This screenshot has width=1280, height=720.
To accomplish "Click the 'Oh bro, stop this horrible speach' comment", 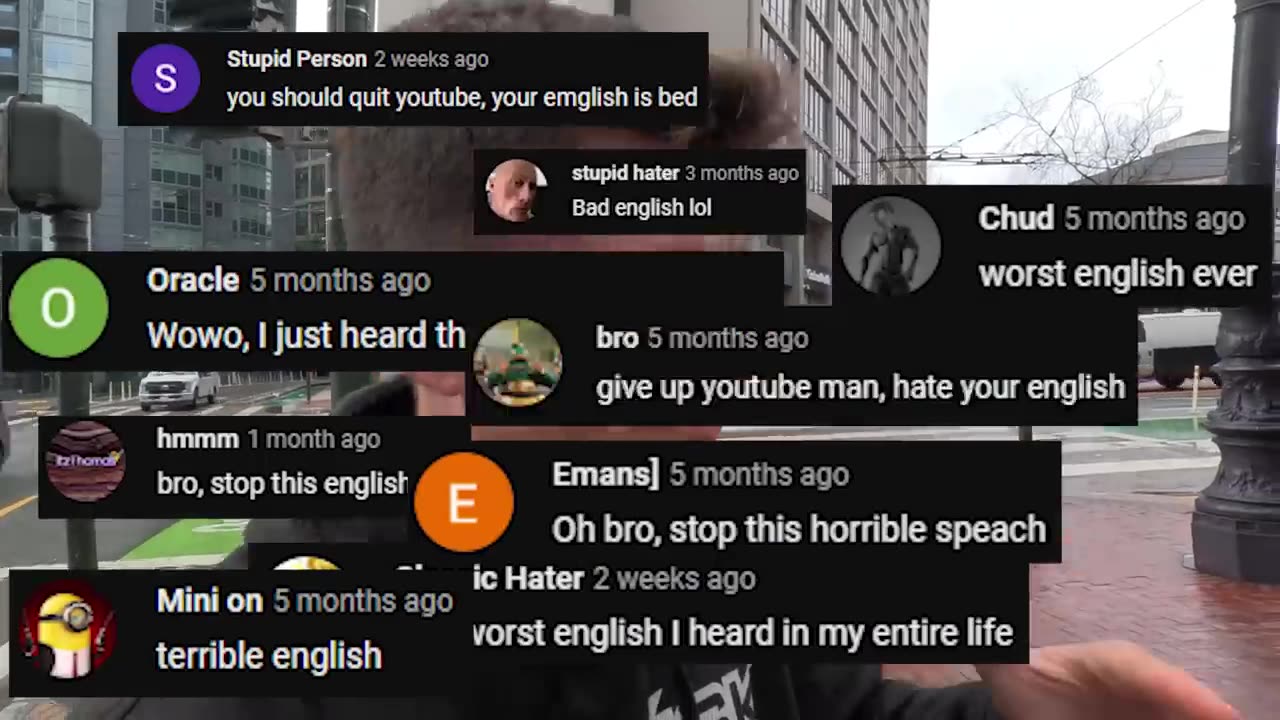I will 799,529.
